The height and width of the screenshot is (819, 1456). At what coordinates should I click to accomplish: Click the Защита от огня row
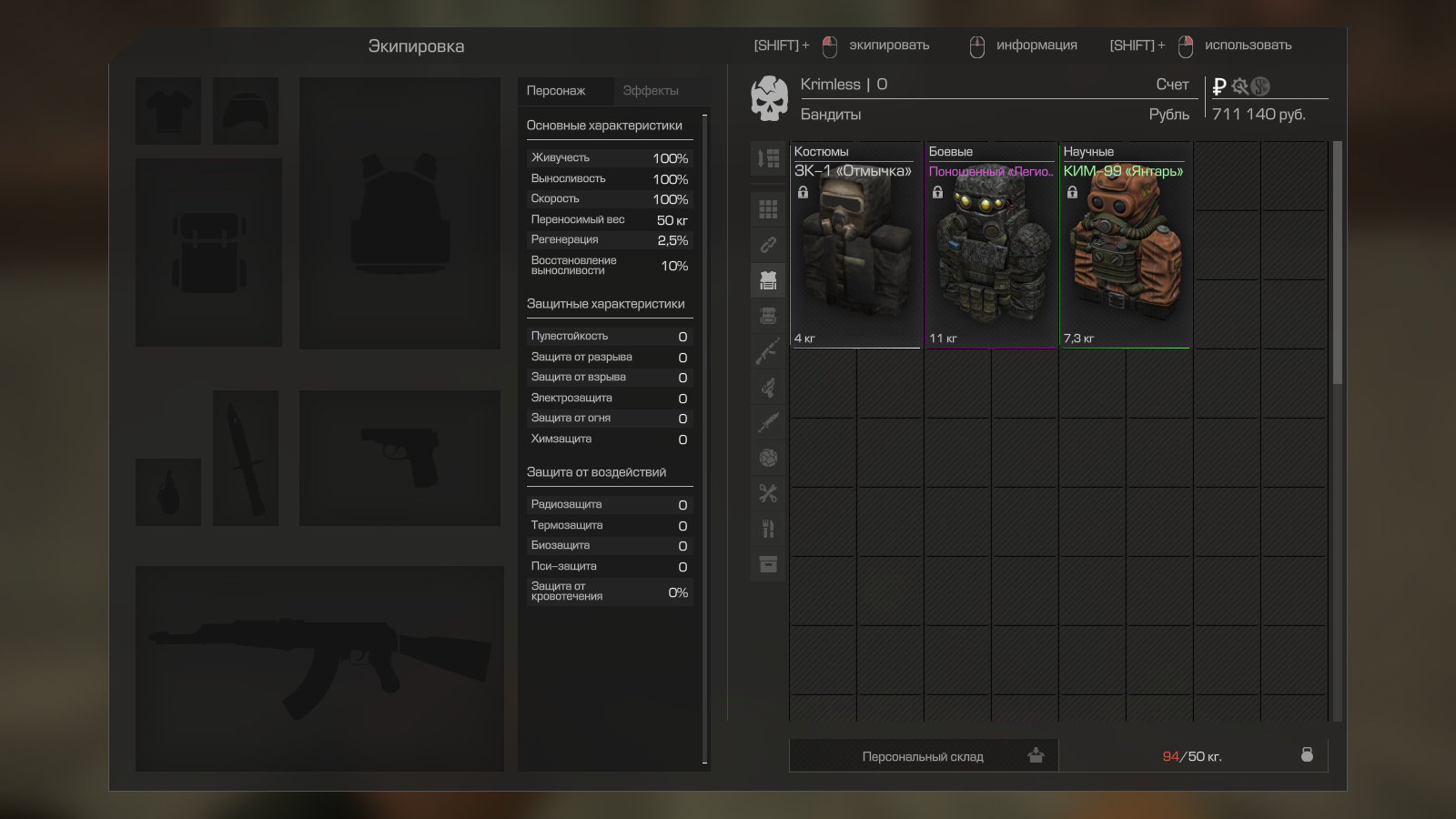609,419
